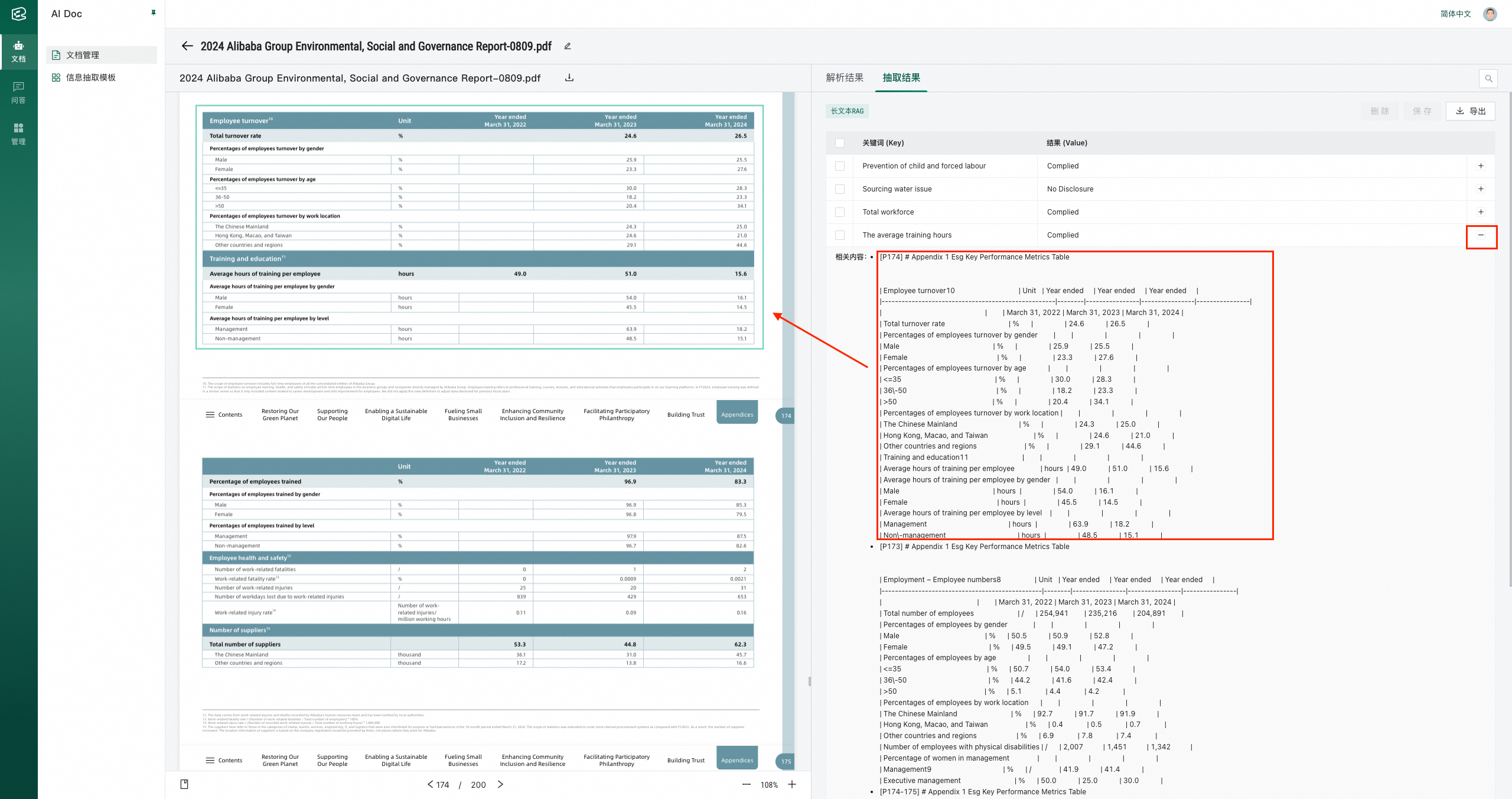Open the 管理 section in the sidebar
The height and width of the screenshot is (799, 1512).
[18, 134]
